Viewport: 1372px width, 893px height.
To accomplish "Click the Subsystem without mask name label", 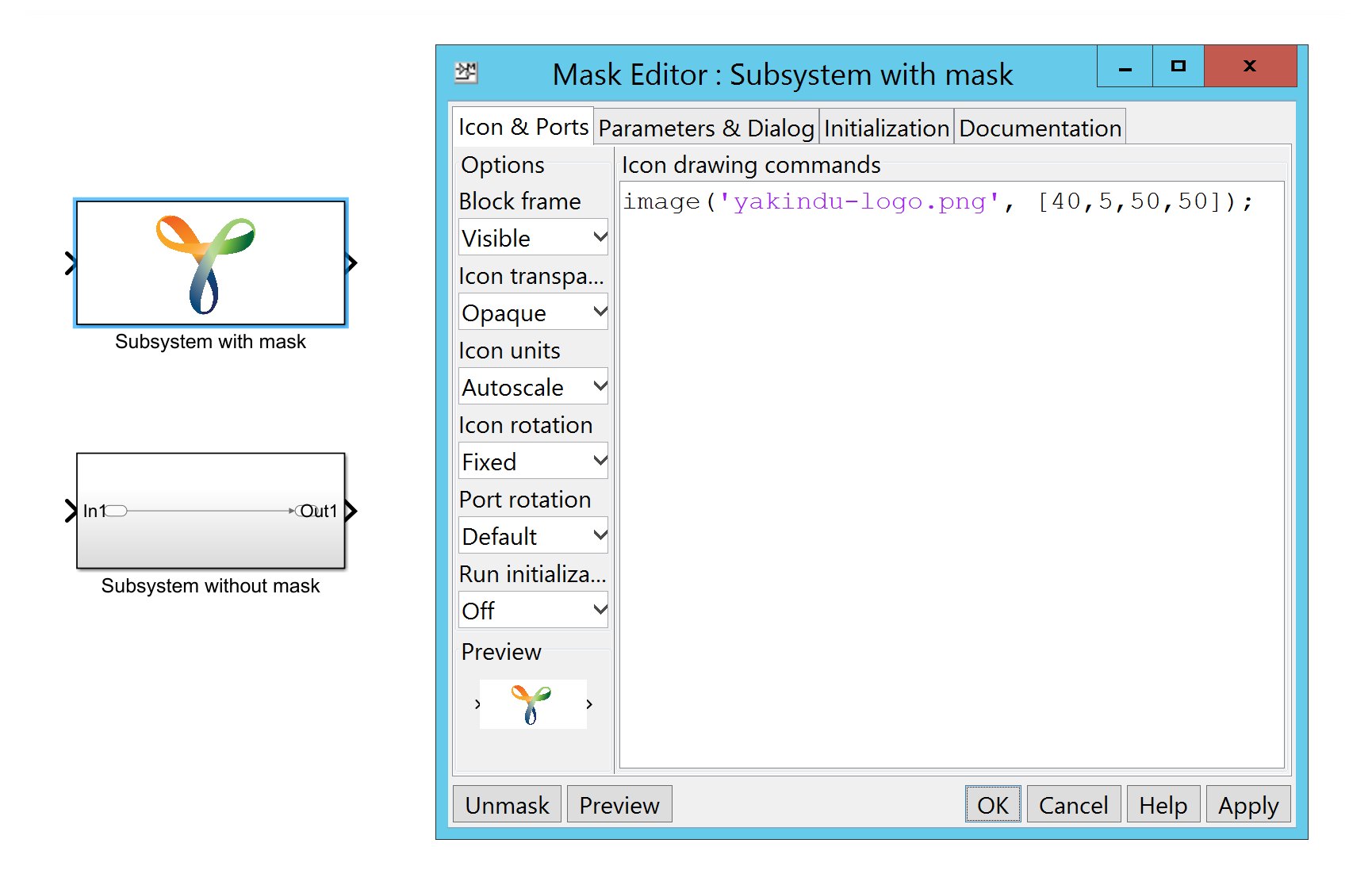I will (210, 586).
